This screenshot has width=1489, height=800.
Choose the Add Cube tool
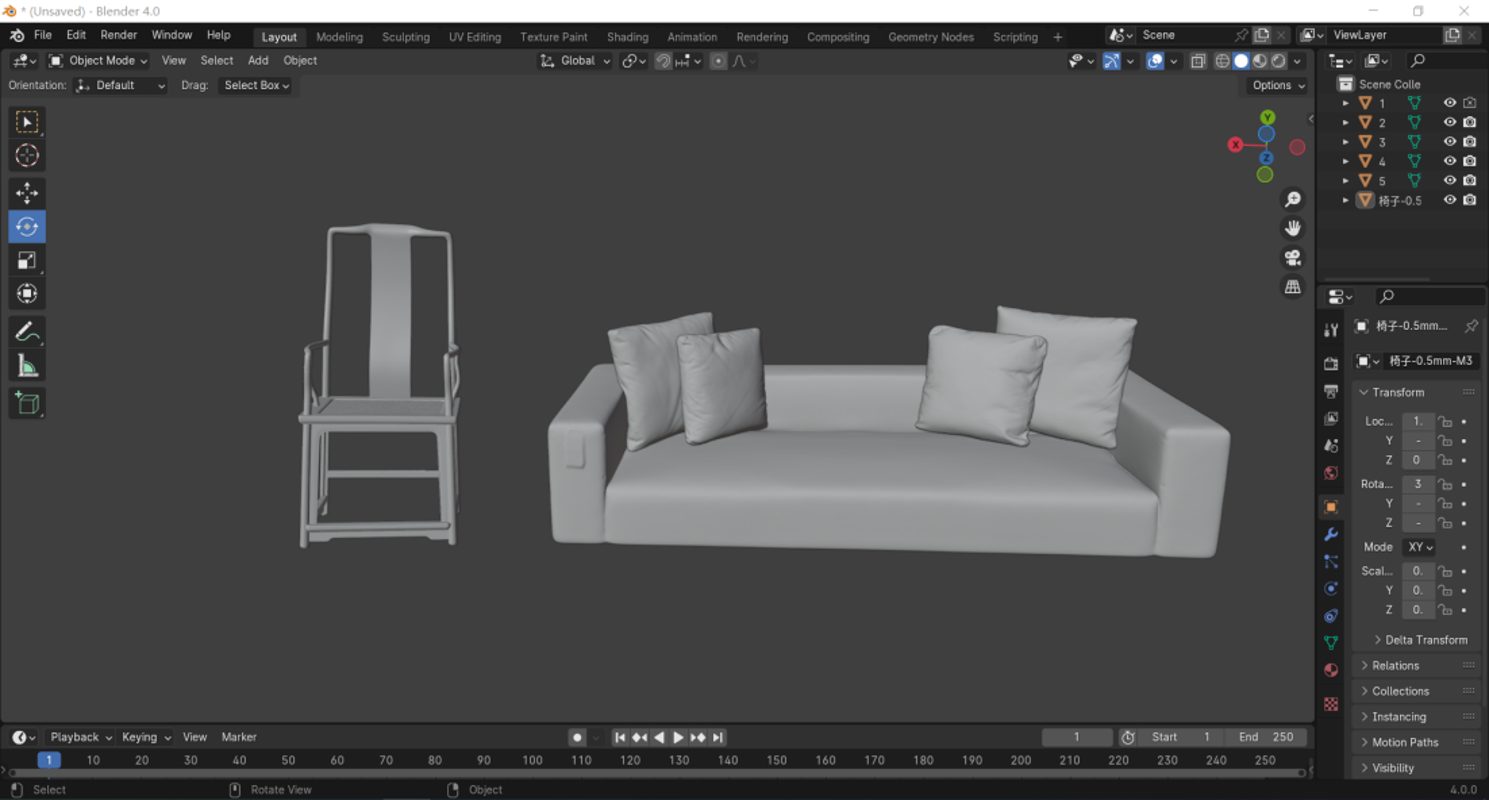[x=27, y=403]
